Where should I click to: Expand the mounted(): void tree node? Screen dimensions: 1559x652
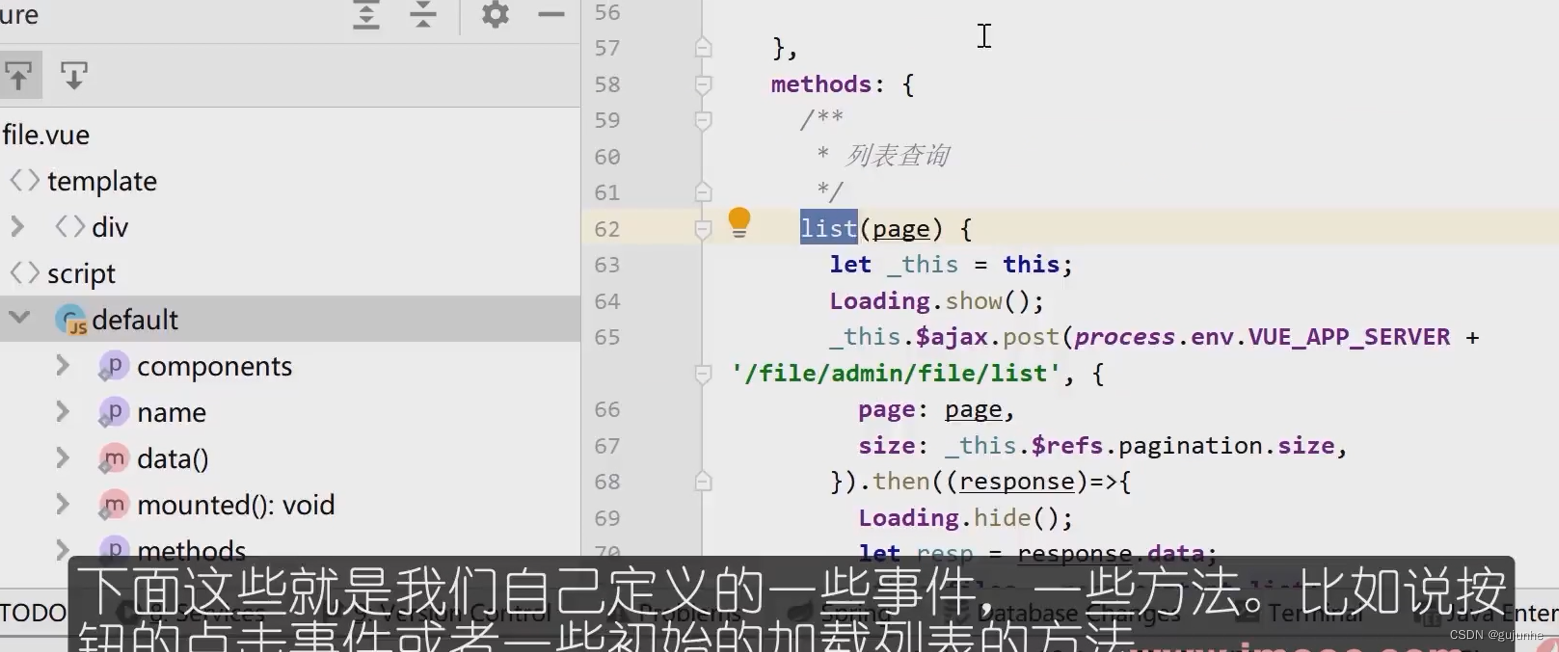coord(62,504)
